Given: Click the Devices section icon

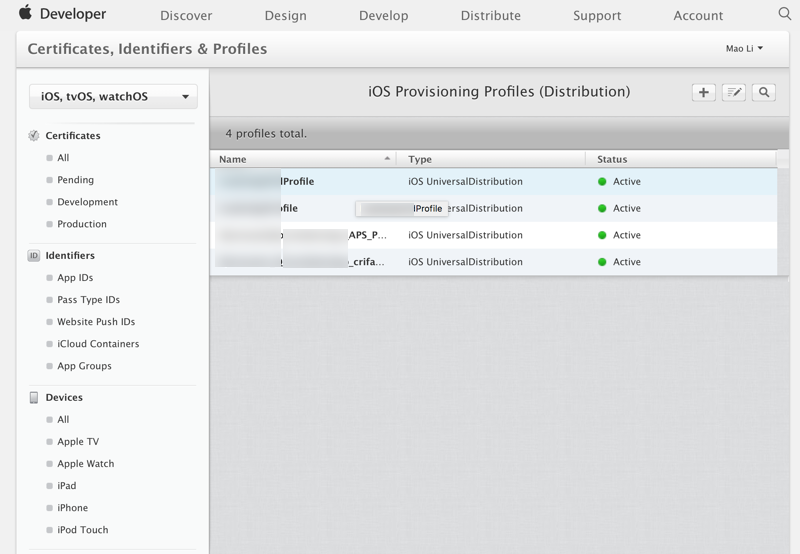Looking at the screenshot, I should pyautogui.click(x=34, y=398).
